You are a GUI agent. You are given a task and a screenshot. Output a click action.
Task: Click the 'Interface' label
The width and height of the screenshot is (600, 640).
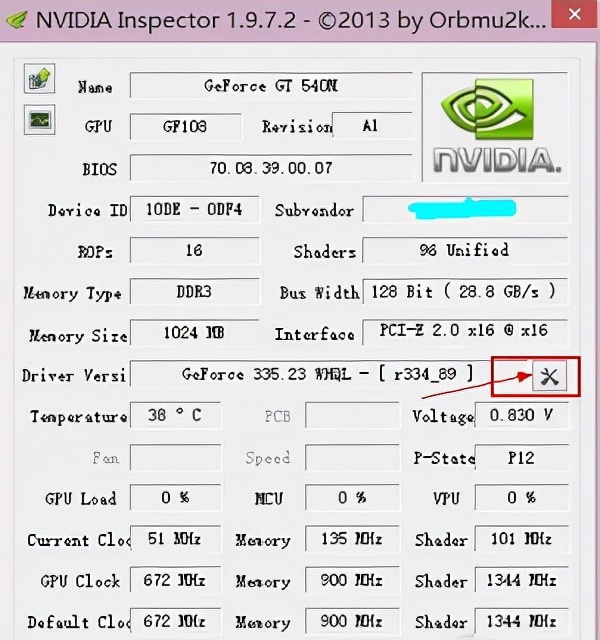coord(314,334)
